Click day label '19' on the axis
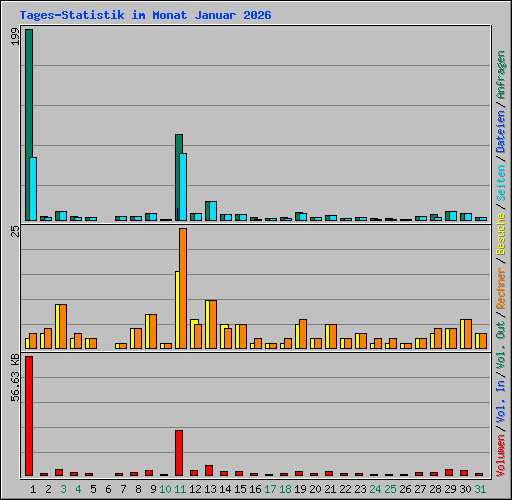Image resolution: width=512 pixels, height=500 pixels. [300, 489]
